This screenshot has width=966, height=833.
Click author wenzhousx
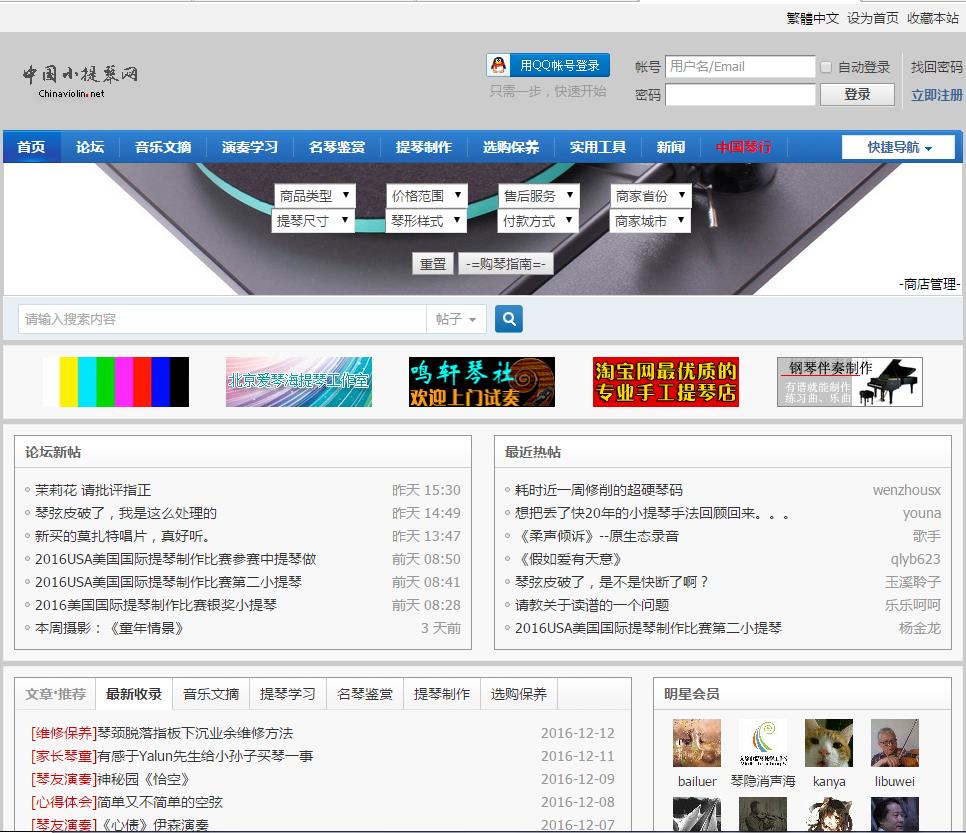click(907, 490)
